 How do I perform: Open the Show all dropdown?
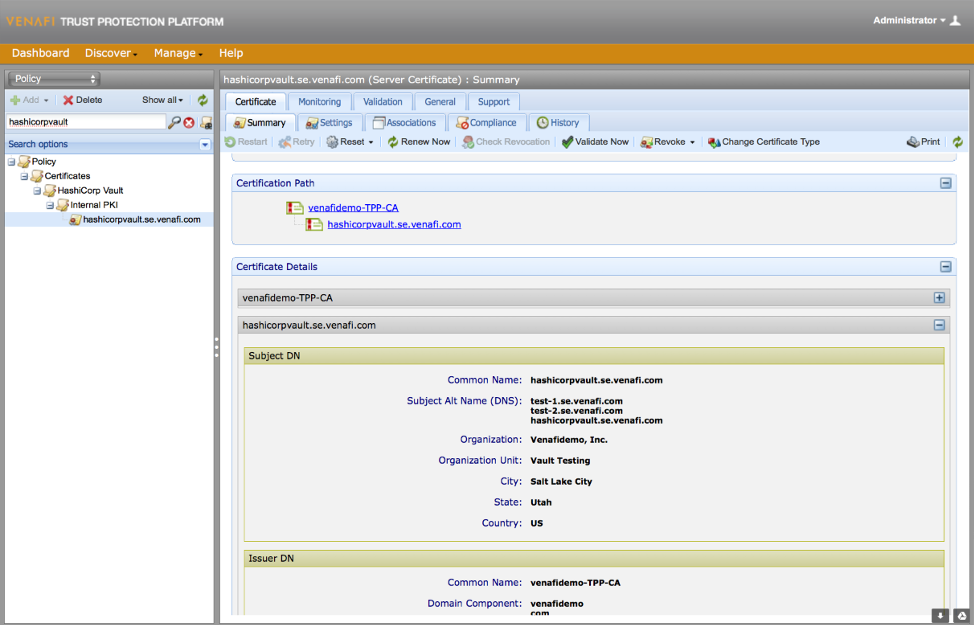click(x=162, y=100)
